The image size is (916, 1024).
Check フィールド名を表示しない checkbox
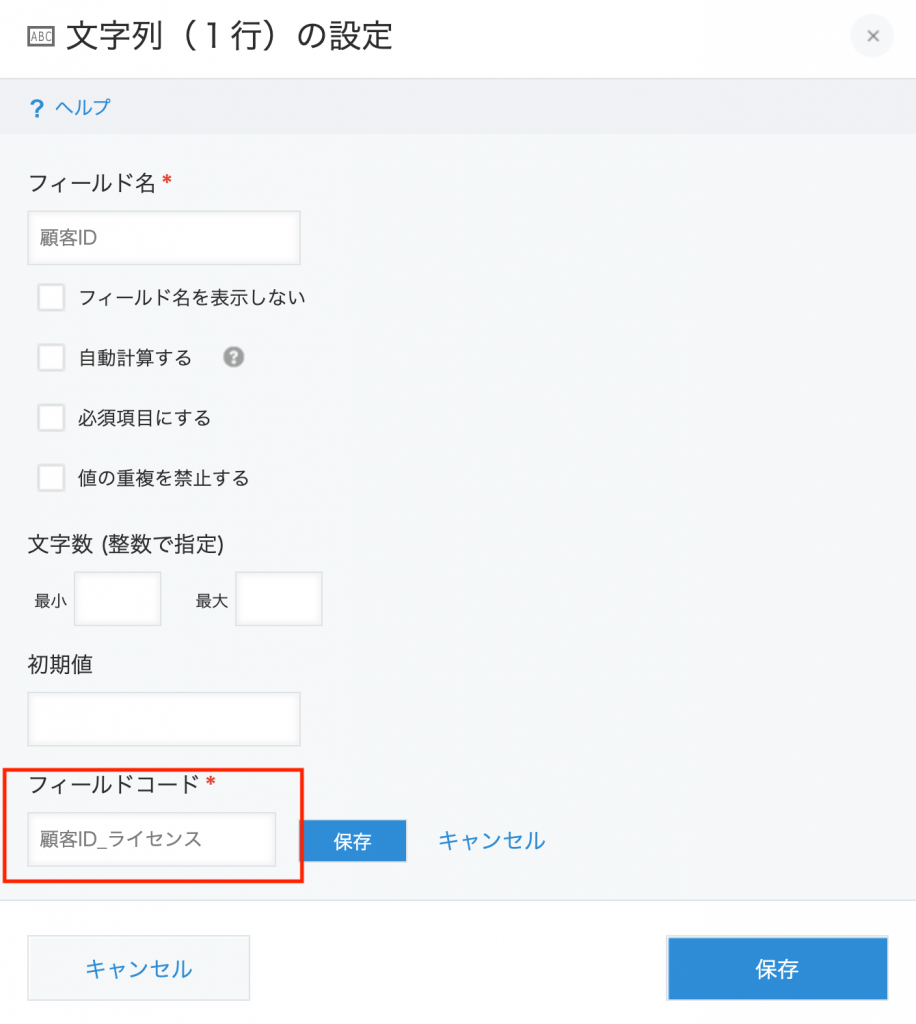tap(51, 297)
